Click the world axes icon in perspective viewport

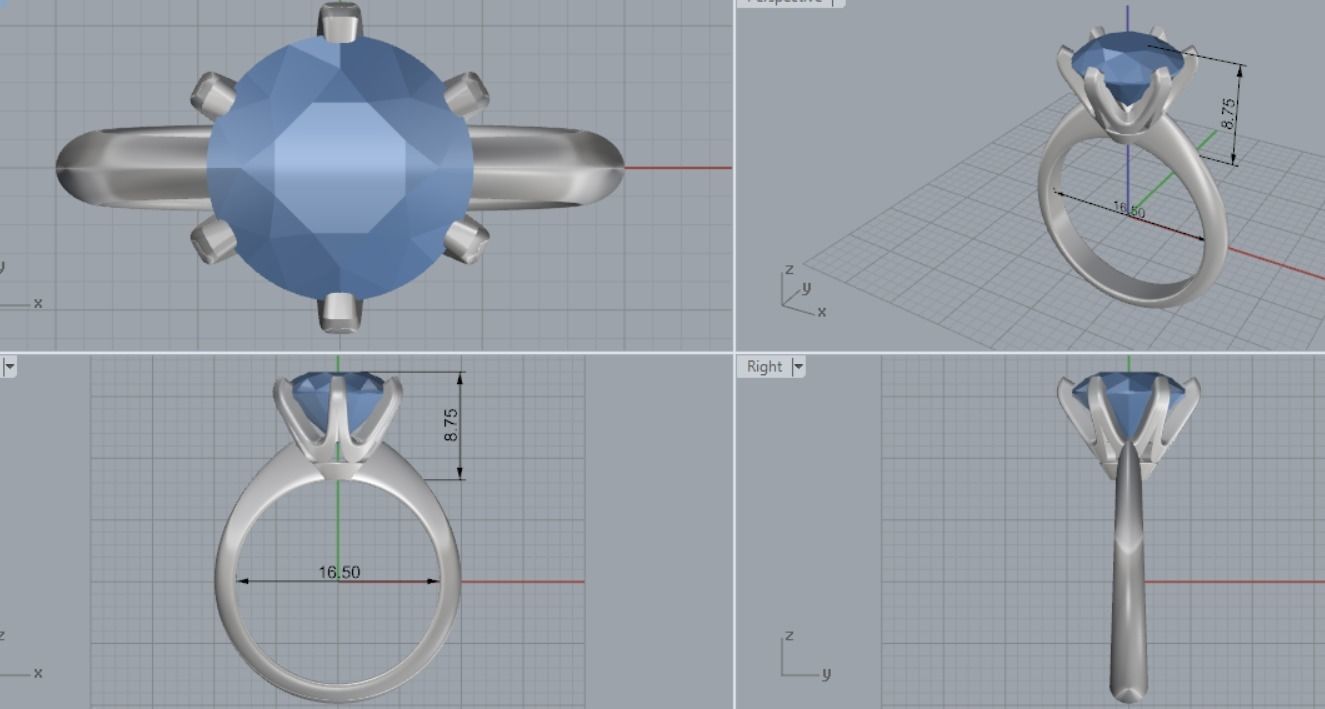pyautogui.click(x=802, y=293)
